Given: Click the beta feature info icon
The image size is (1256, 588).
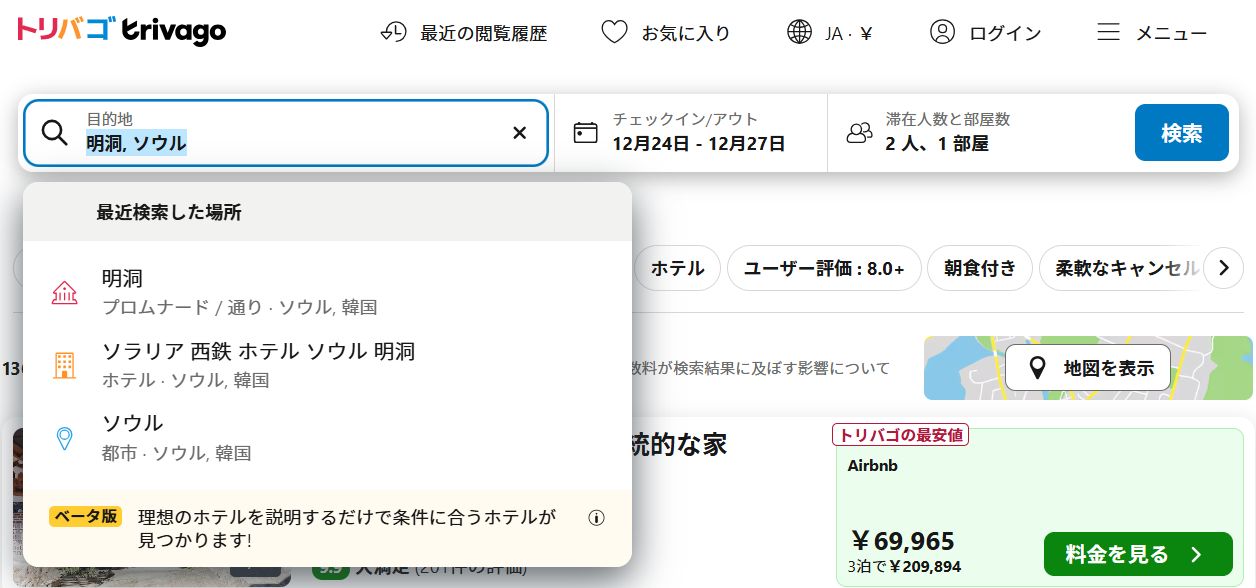Looking at the screenshot, I should tap(597, 518).
